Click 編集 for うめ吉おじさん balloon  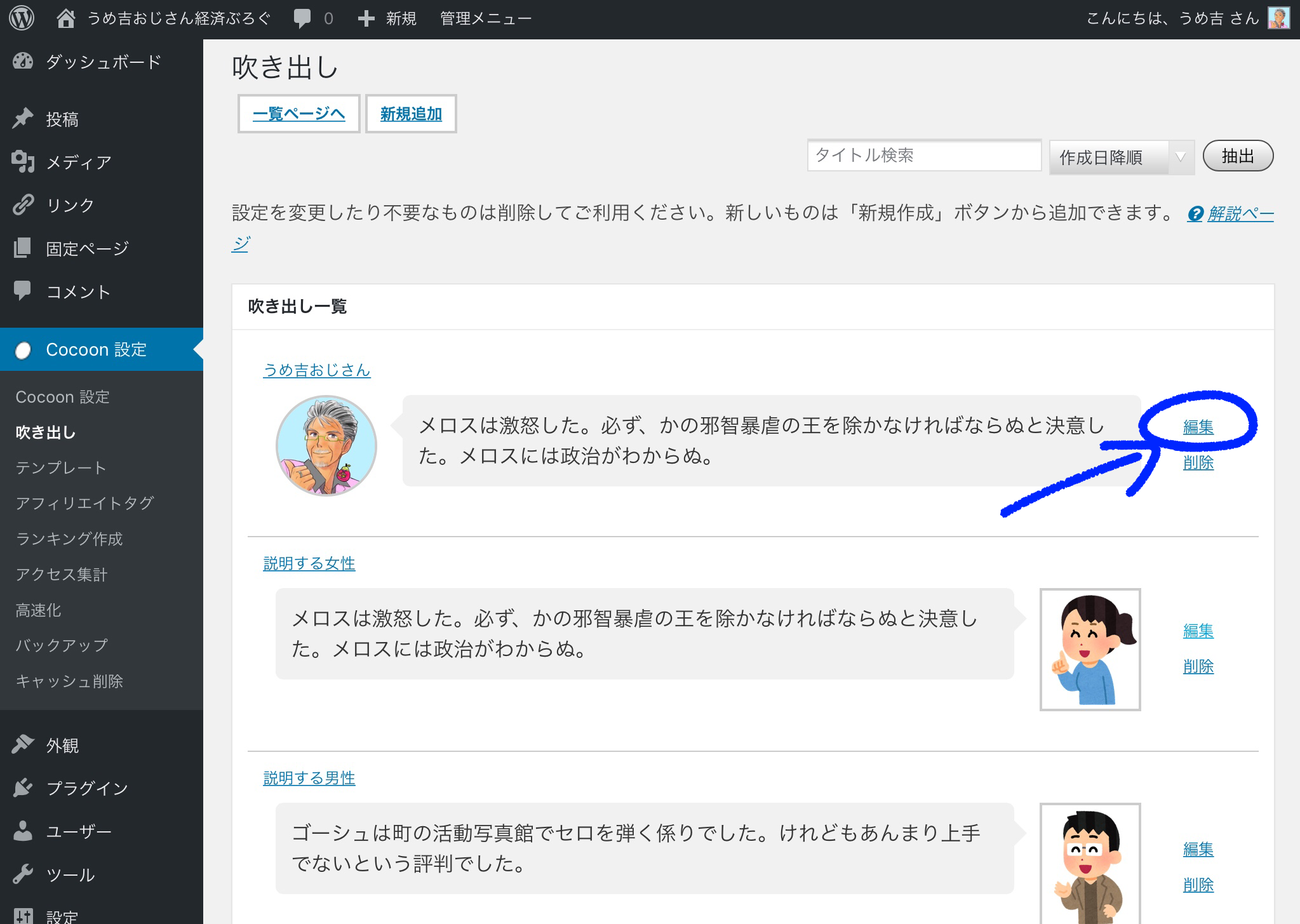click(1198, 427)
